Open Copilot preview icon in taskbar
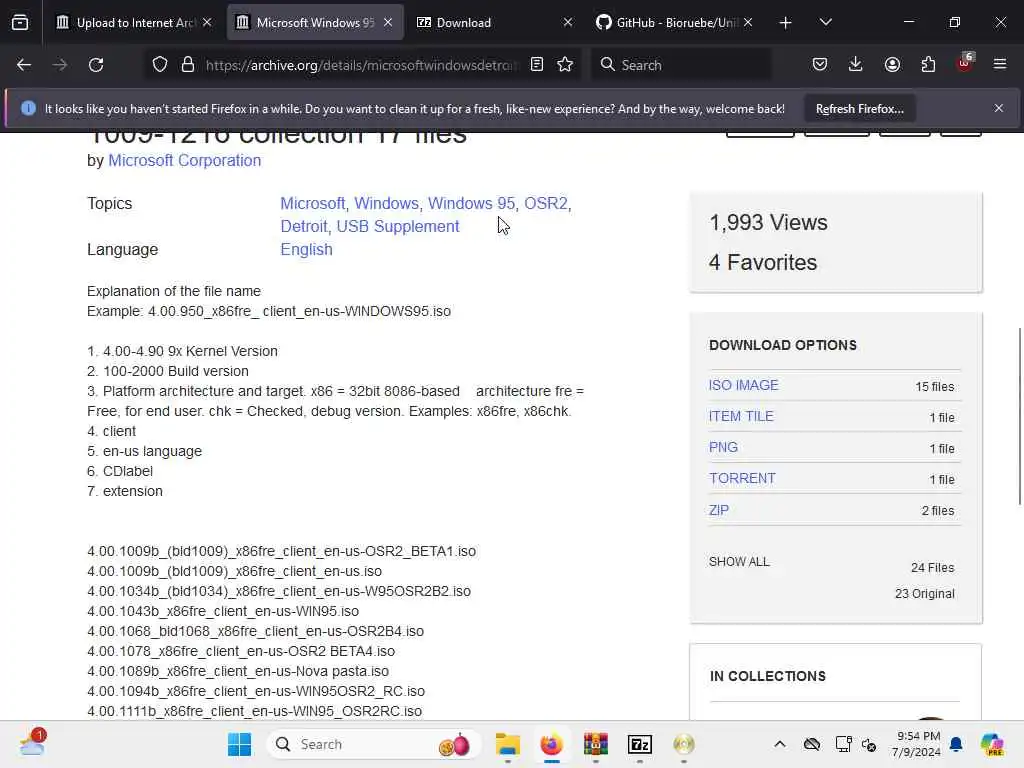 992,744
